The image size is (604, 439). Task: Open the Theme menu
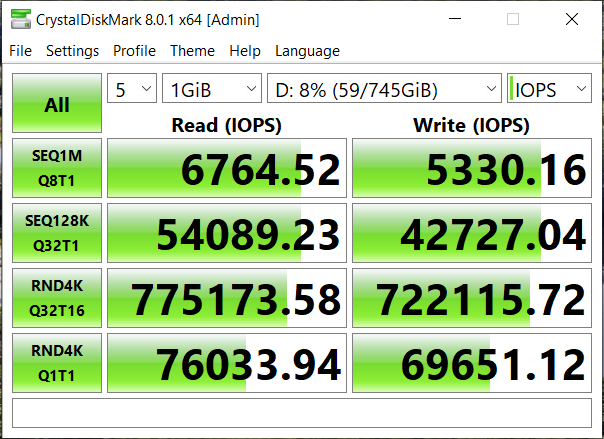pyautogui.click(x=192, y=51)
